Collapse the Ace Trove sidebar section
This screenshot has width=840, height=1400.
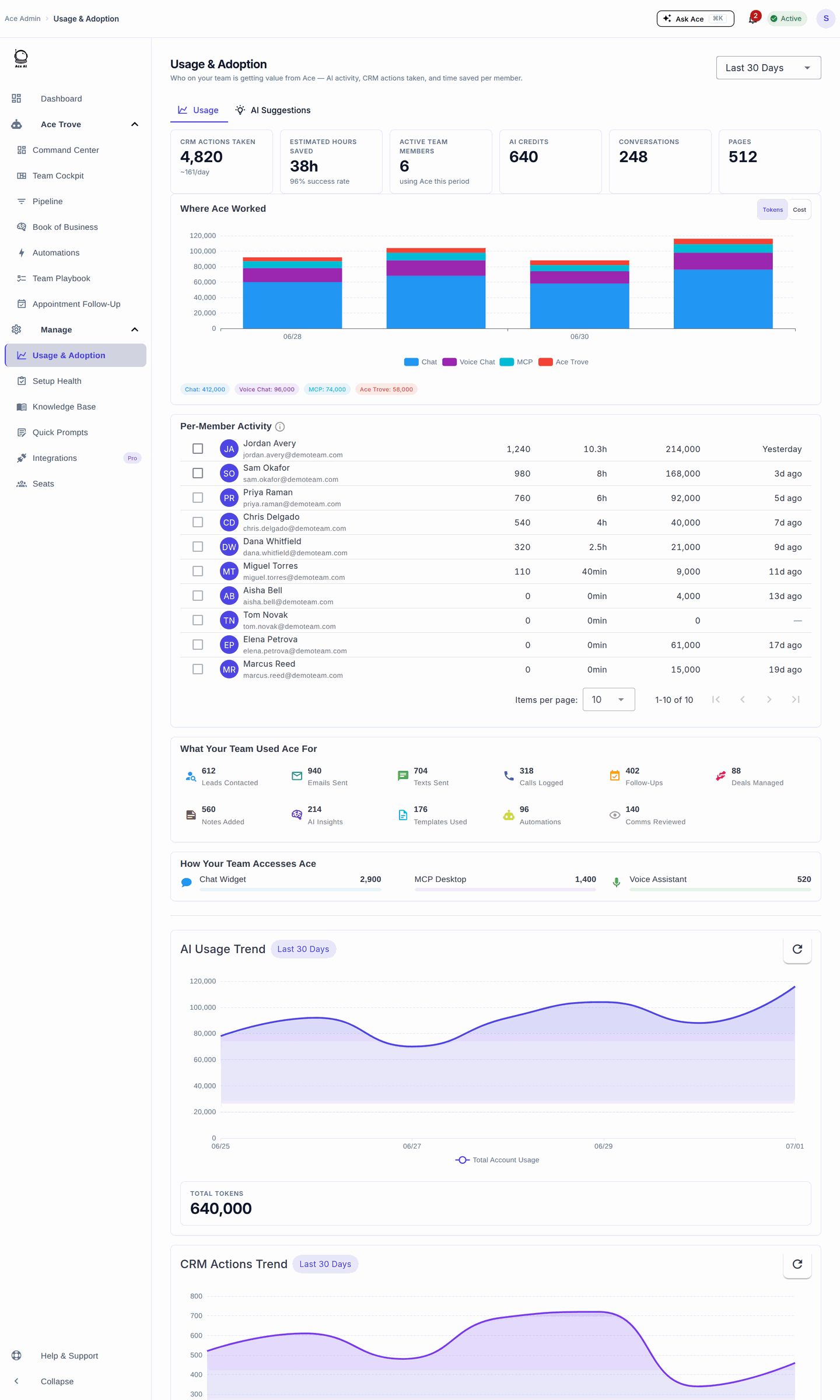(135, 124)
